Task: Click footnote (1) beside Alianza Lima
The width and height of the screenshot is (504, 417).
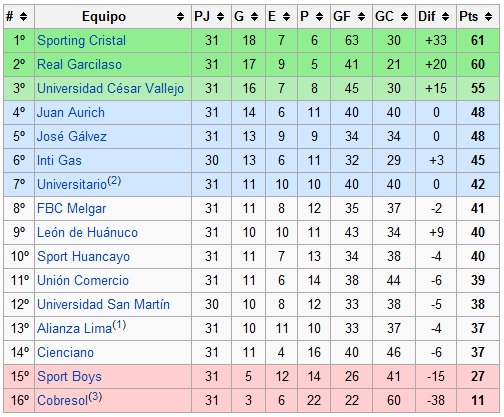Action: [119, 325]
